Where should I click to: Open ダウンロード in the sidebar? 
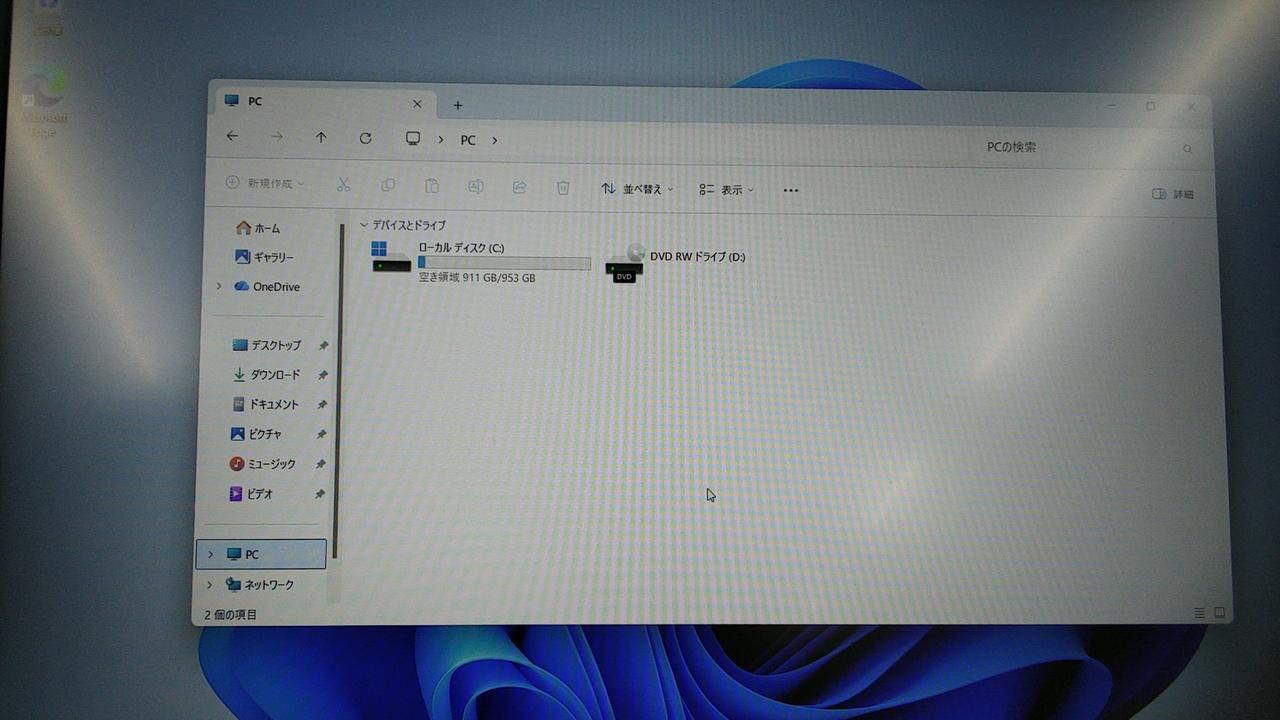pyautogui.click(x=273, y=375)
